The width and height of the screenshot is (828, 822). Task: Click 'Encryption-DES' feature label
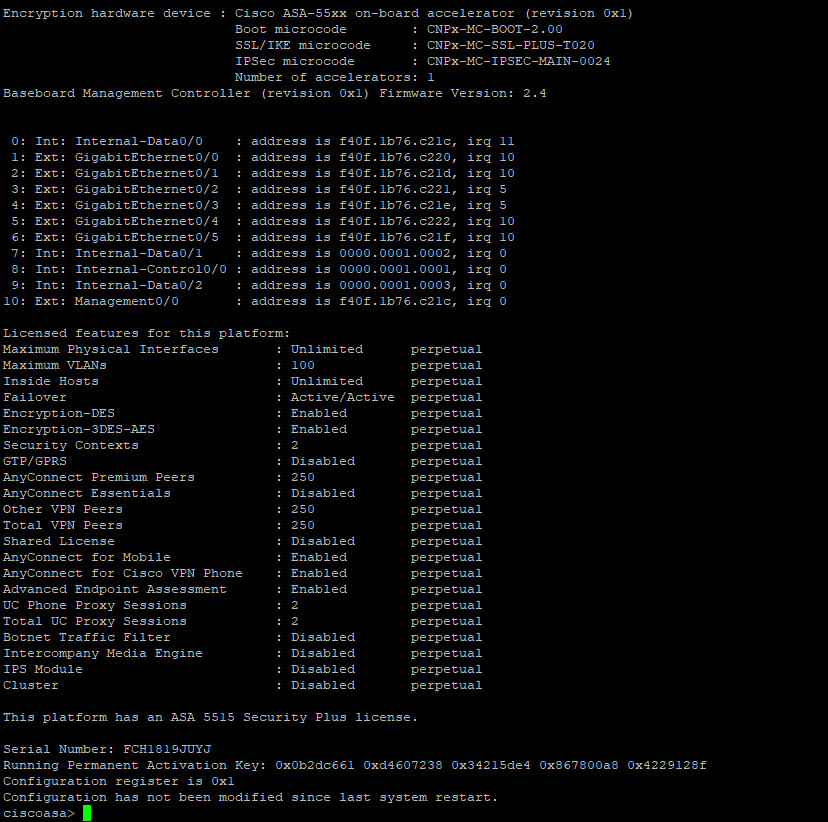pos(59,413)
